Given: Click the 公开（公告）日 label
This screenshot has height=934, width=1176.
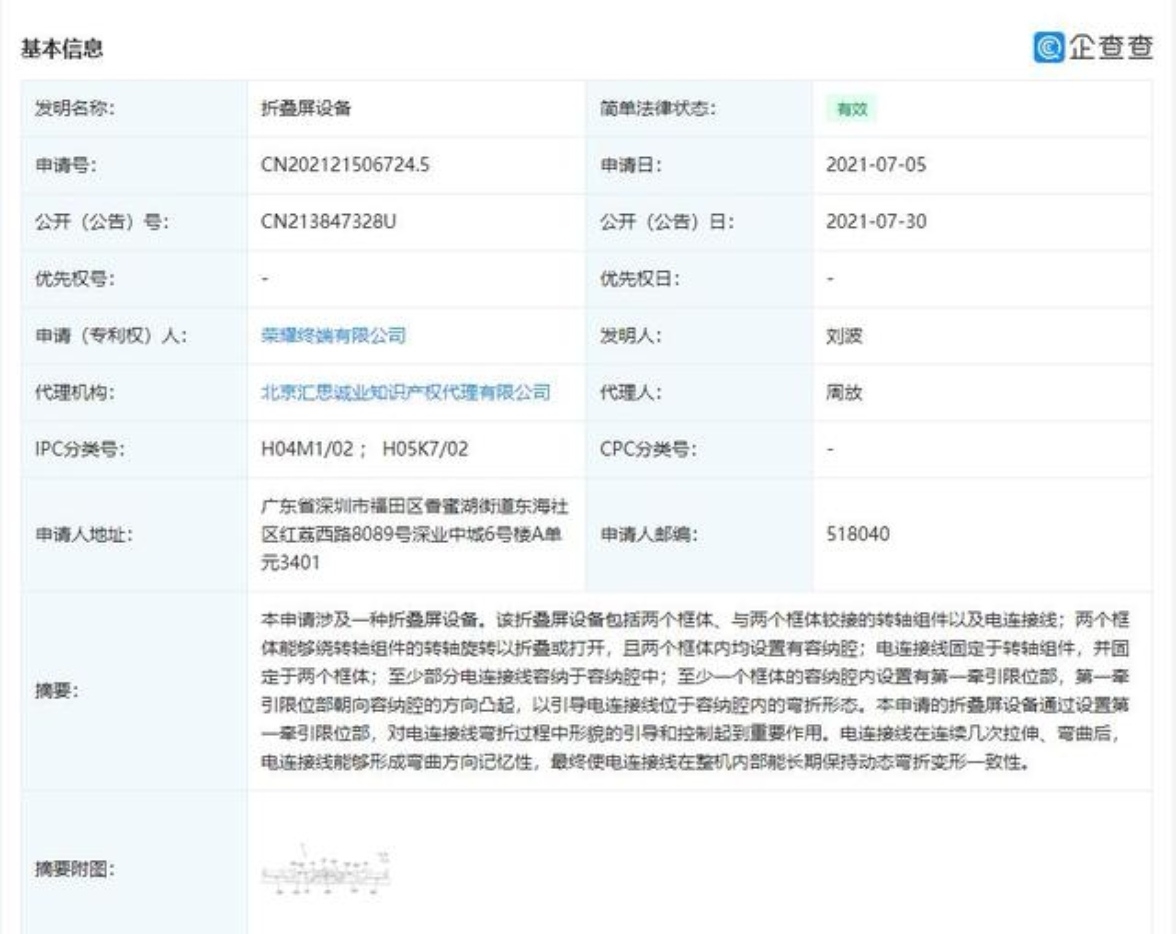Looking at the screenshot, I should click(667, 222).
